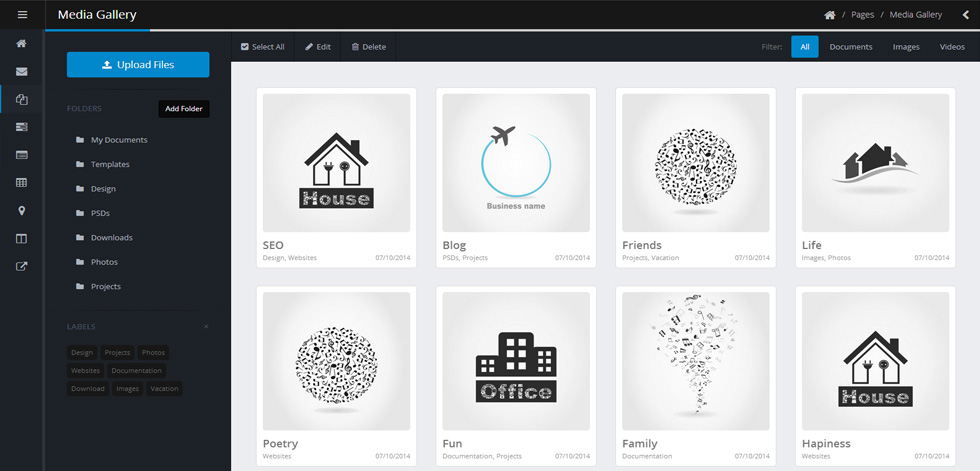
Task: Open the credit card style sidebar icon
Action: tap(22, 155)
